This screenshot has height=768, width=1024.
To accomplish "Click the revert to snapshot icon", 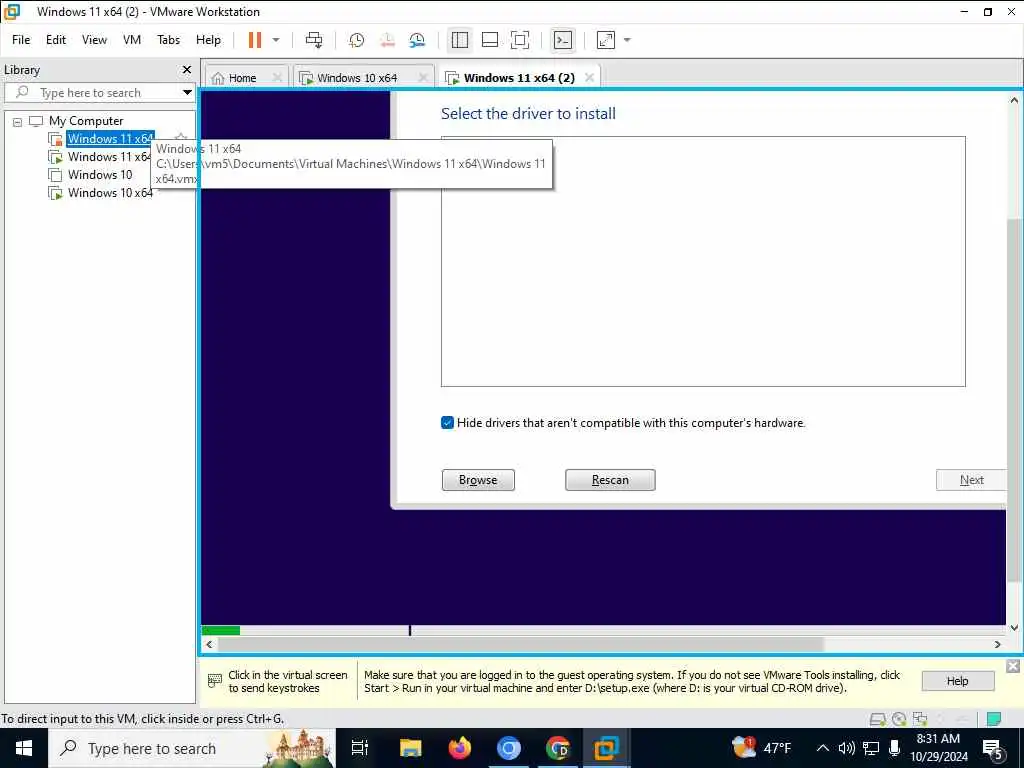I will (387, 40).
